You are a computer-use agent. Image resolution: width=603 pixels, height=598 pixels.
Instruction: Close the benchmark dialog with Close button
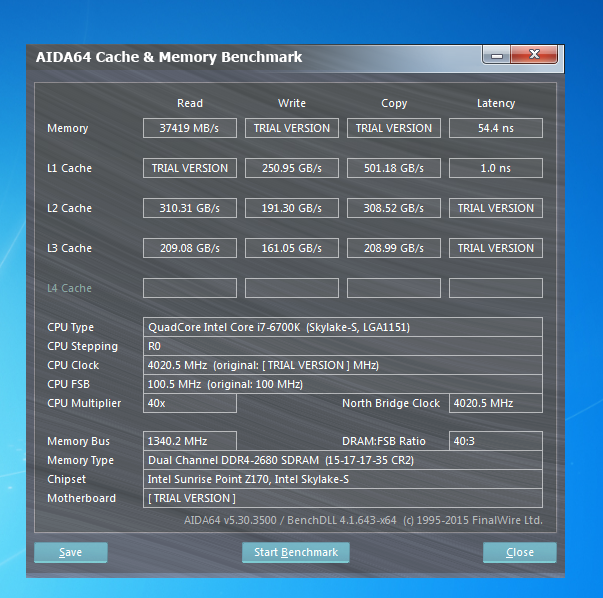[520, 552]
